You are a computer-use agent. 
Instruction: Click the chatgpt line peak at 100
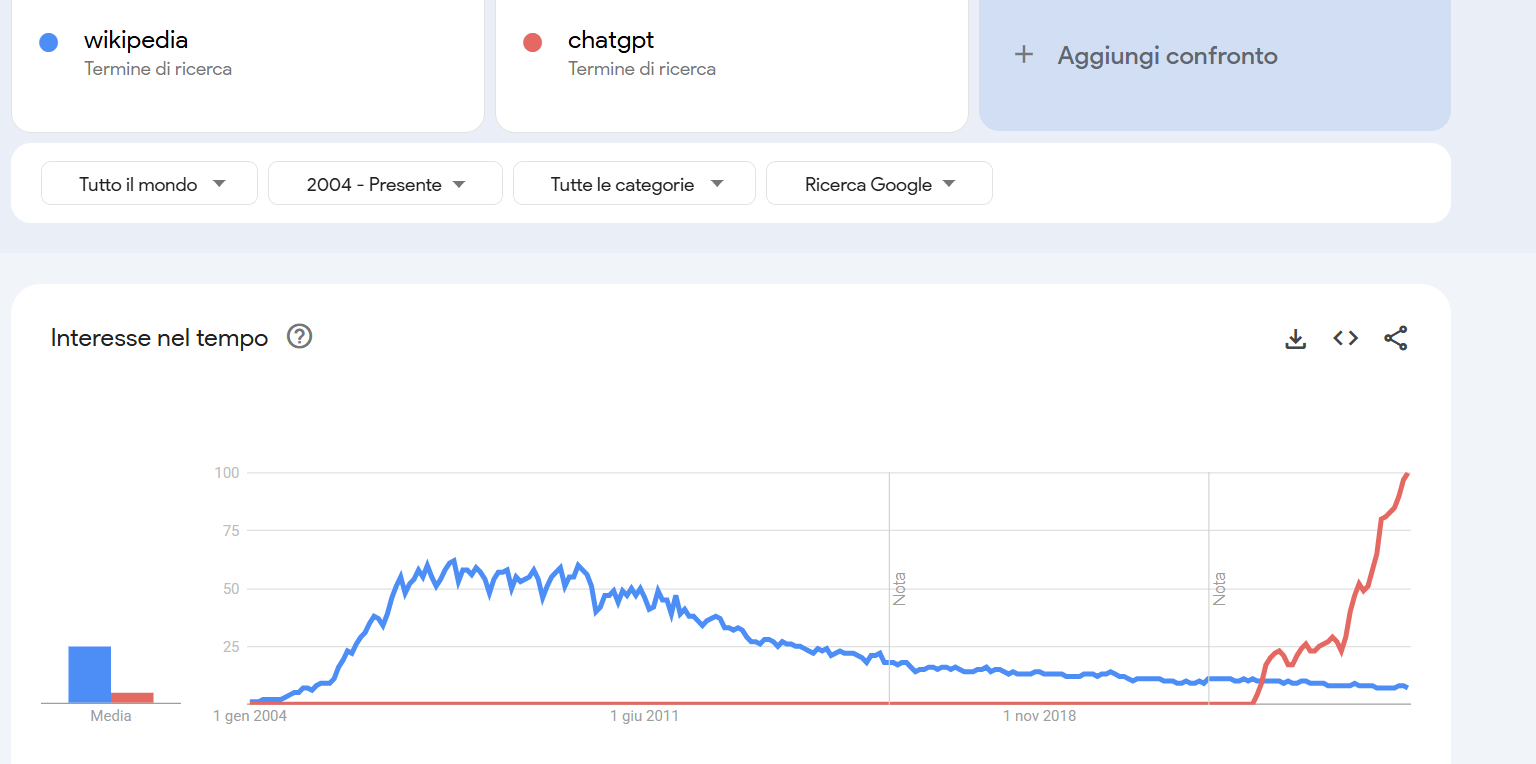click(x=1407, y=474)
